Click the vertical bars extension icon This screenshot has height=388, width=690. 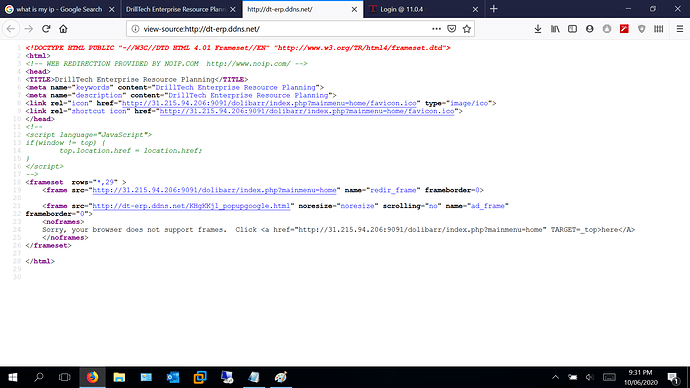pyautogui.click(x=659, y=29)
